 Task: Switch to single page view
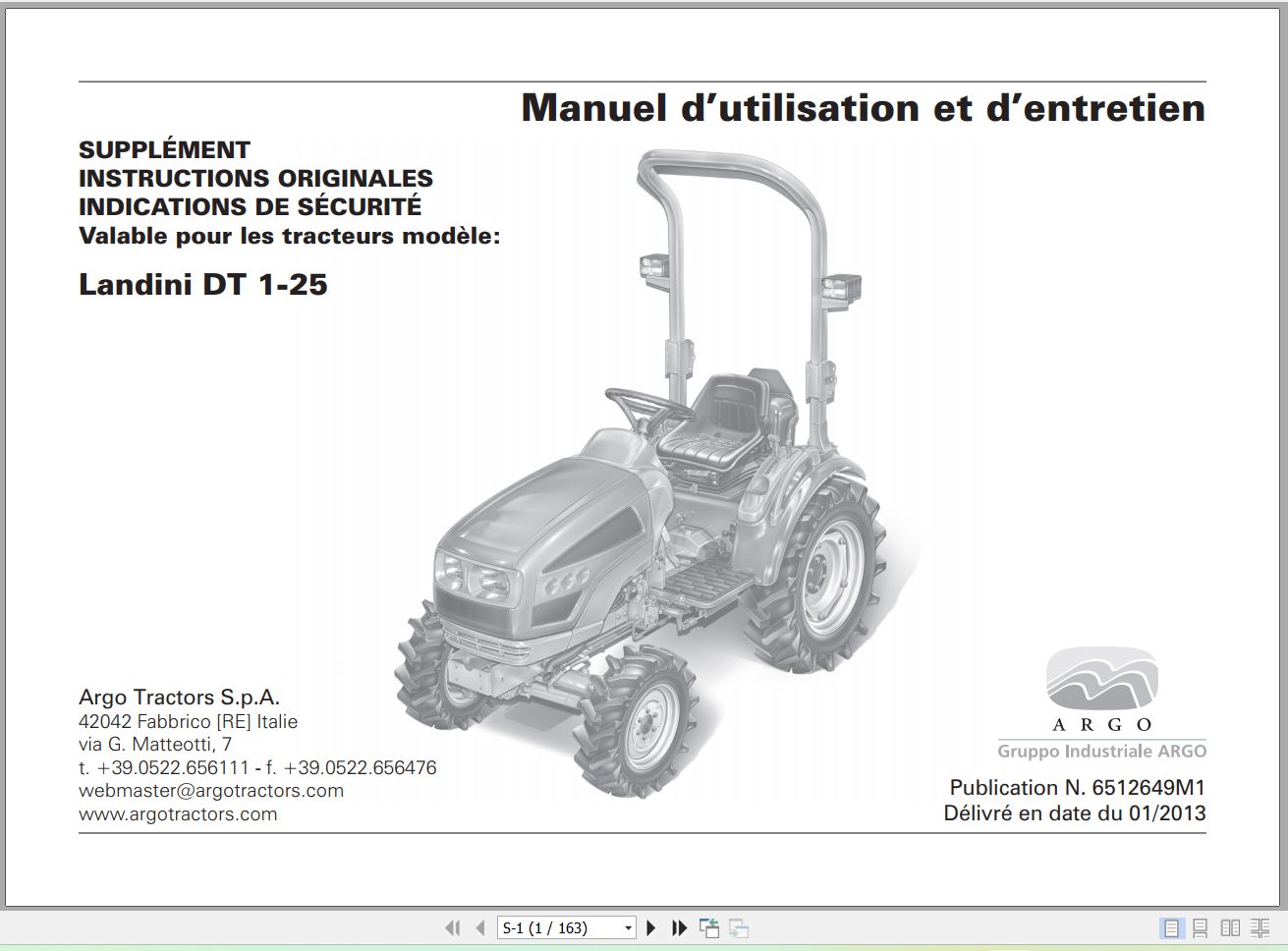pos(1171,927)
